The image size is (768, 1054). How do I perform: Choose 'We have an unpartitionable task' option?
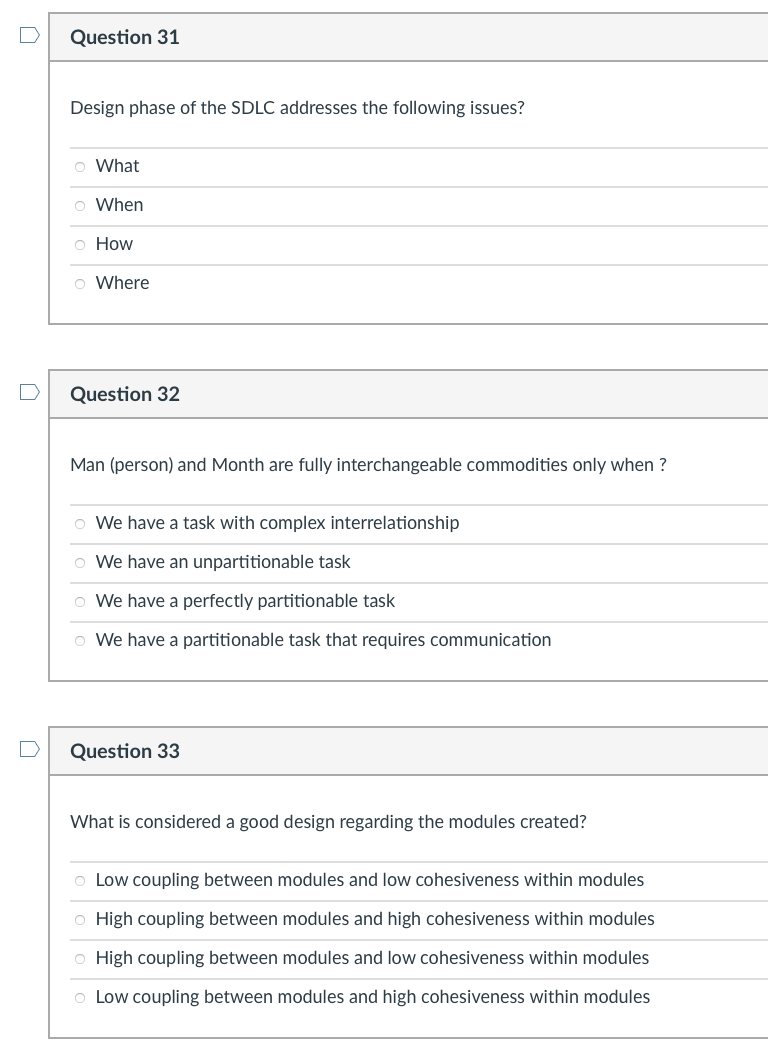point(79,562)
